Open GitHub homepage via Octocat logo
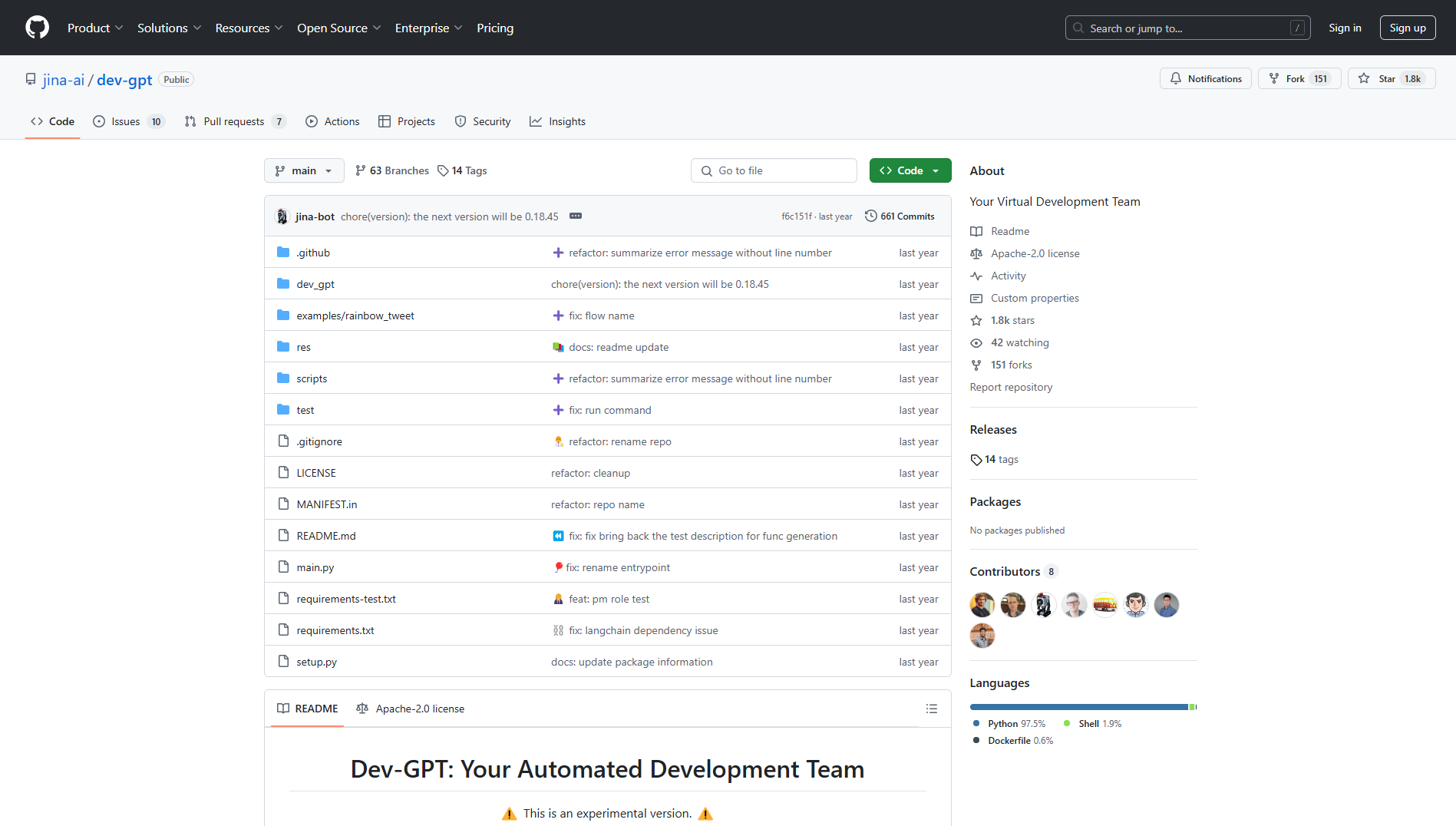The width and height of the screenshot is (1456, 826). tap(37, 28)
